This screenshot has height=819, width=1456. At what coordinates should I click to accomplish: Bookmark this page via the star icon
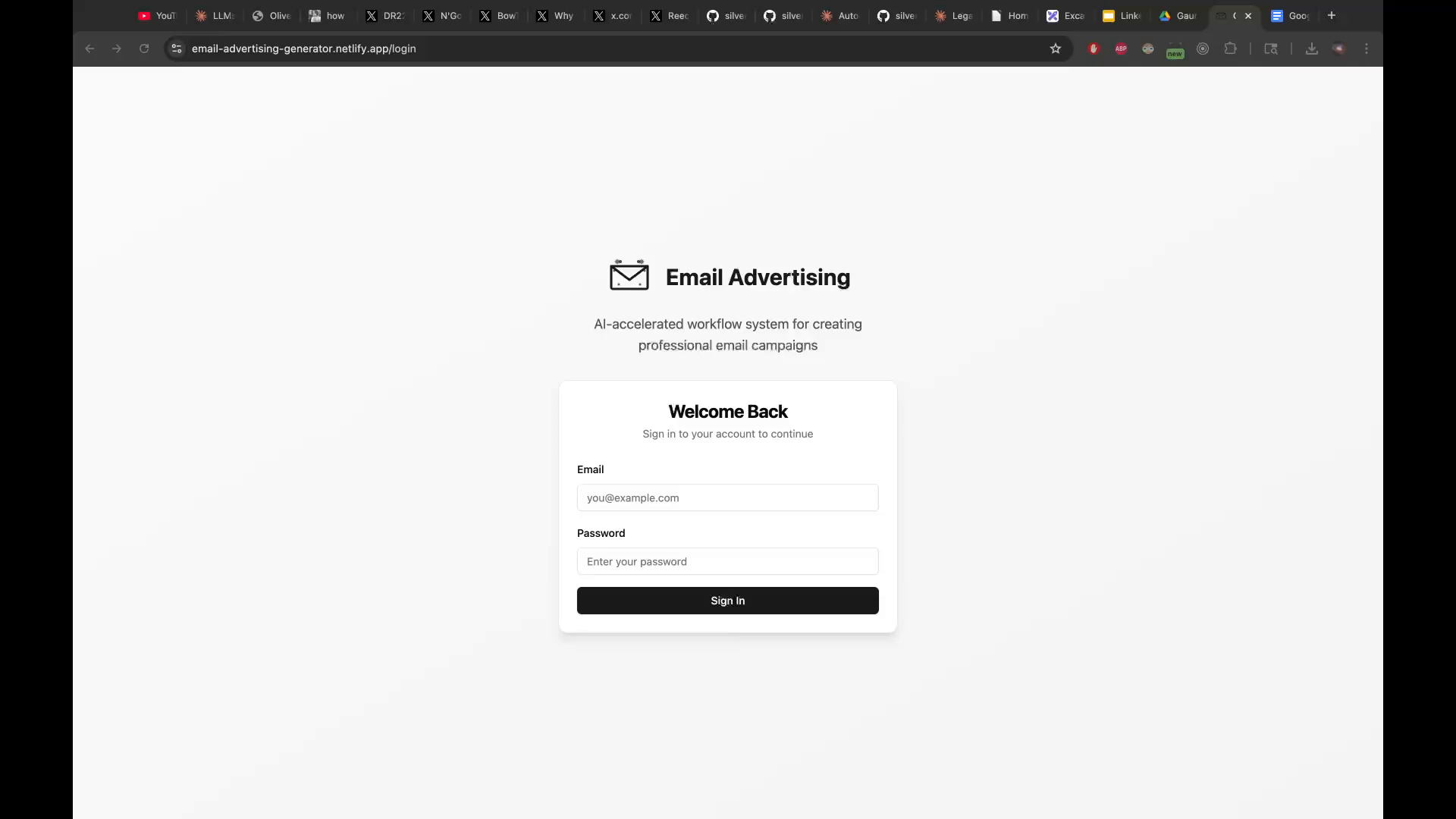tap(1056, 49)
